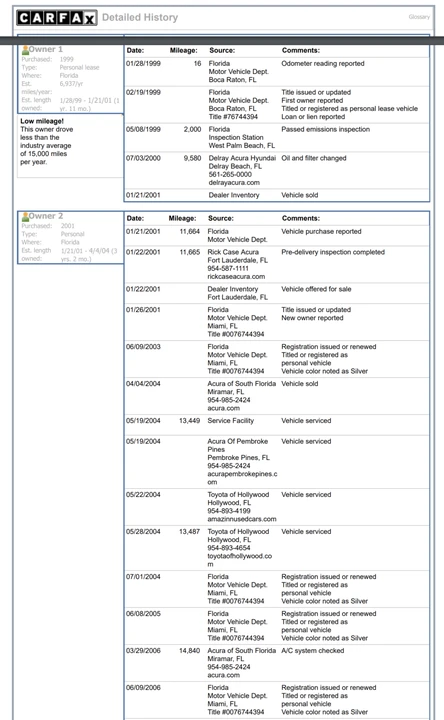This screenshot has height=720, width=444.
Task: Open the Glossary link
Action: [419, 17]
